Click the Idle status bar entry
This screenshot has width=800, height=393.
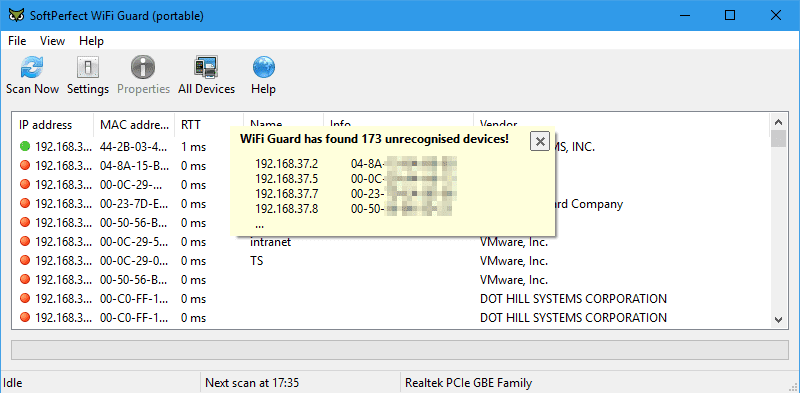click(13, 383)
